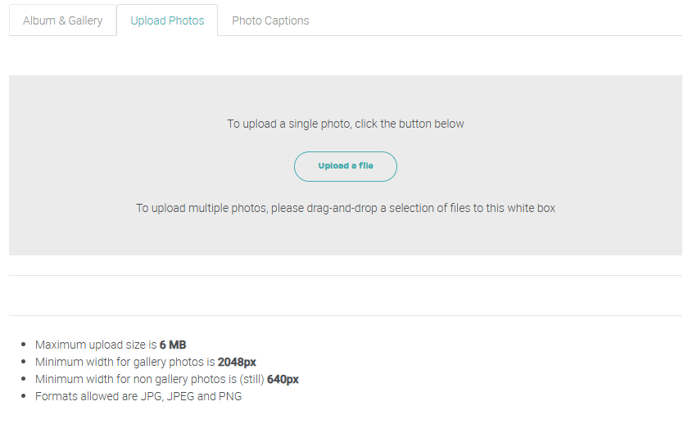688x433 pixels.
Task: Select the Maximum upload size line
Action: [110, 345]
